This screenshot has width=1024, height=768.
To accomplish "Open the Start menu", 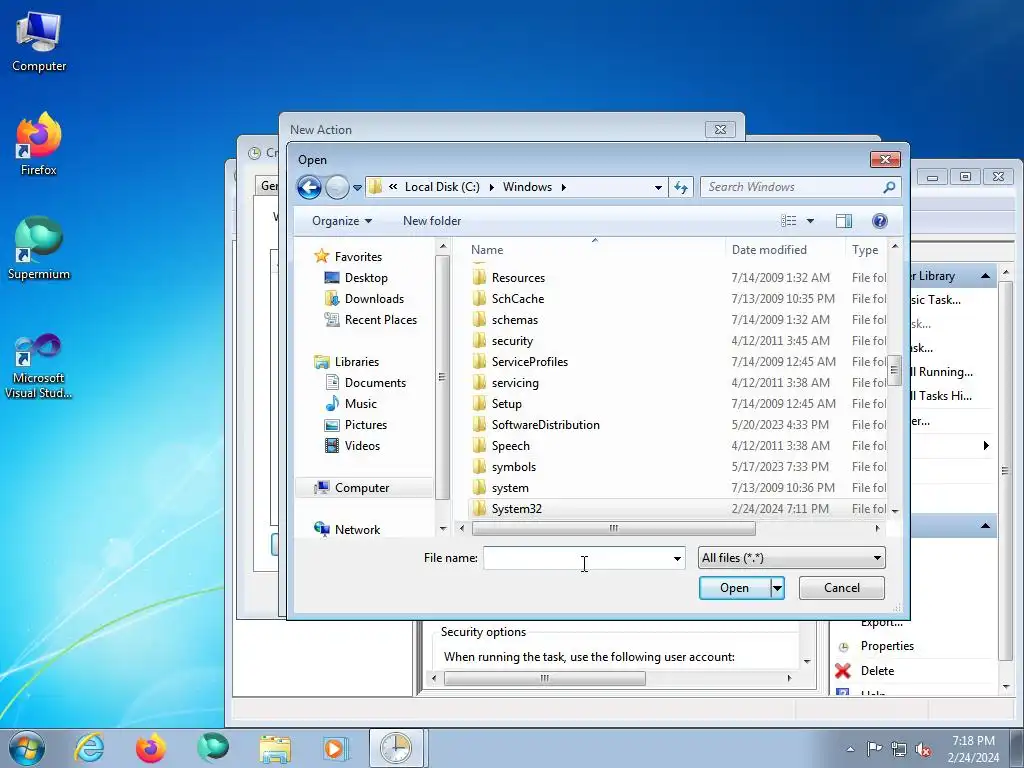I will [x=27, y=748].
